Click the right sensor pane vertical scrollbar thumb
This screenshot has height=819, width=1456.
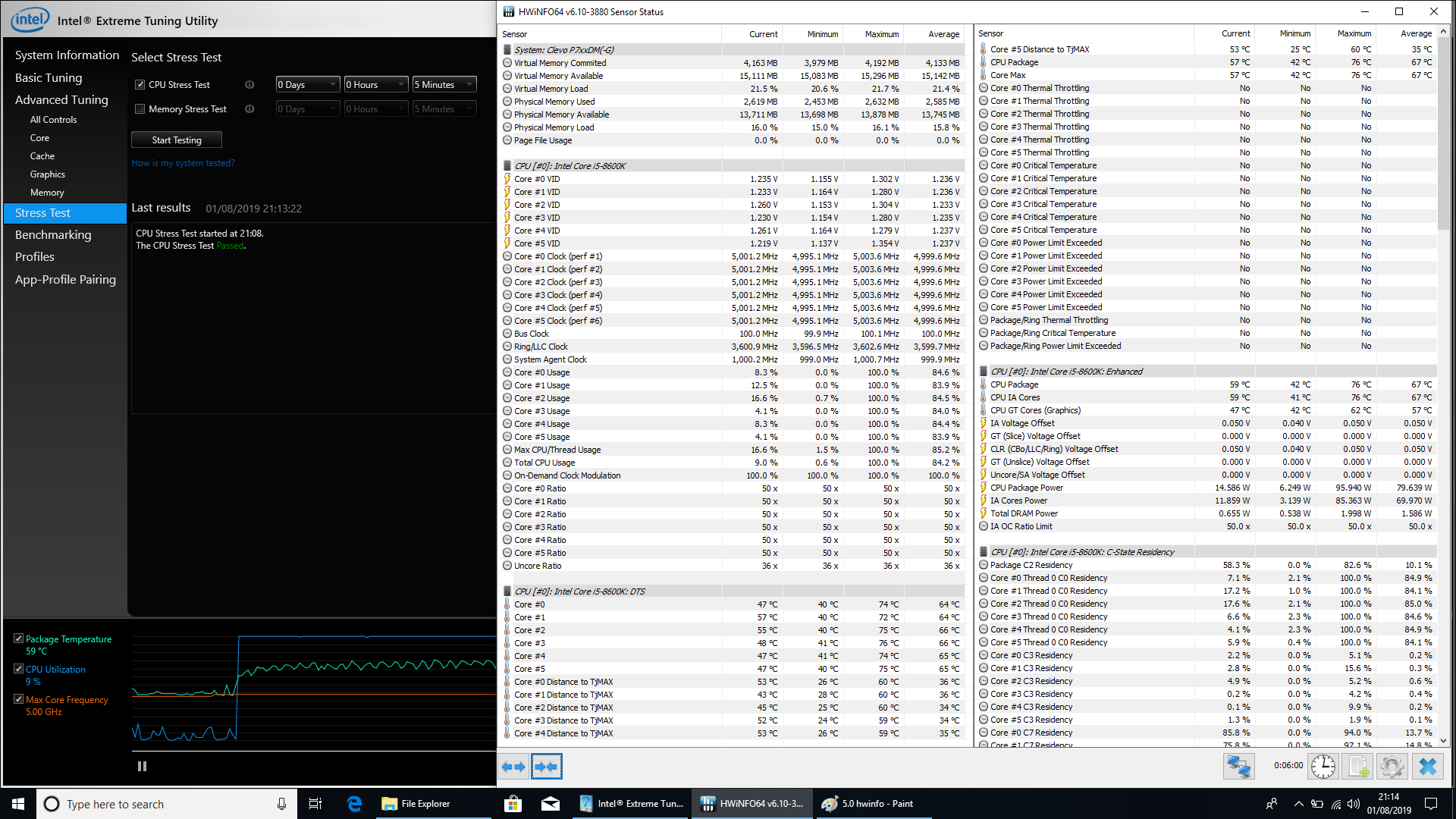(x=1443, y=133)
